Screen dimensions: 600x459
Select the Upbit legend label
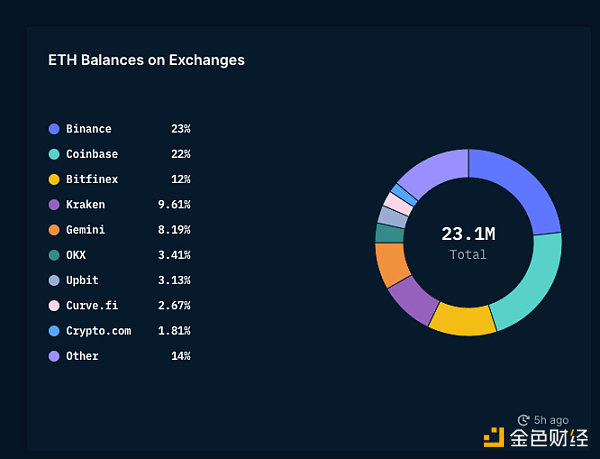[82, 280]
